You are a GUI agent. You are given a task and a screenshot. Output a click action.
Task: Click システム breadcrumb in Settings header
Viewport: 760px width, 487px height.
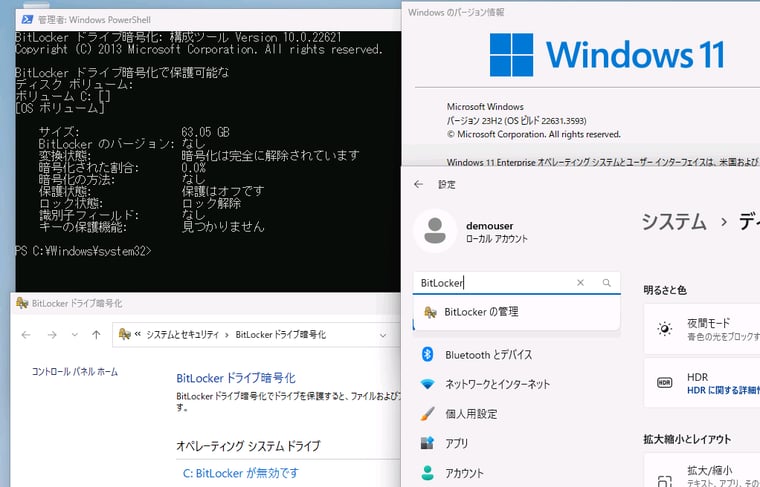coord(674,222)
